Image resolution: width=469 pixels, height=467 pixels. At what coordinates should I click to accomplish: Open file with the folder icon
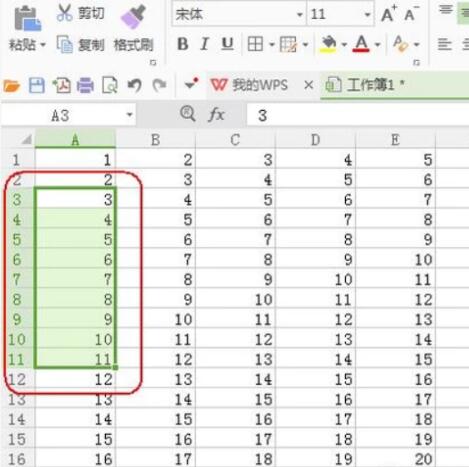click(12, 86)
